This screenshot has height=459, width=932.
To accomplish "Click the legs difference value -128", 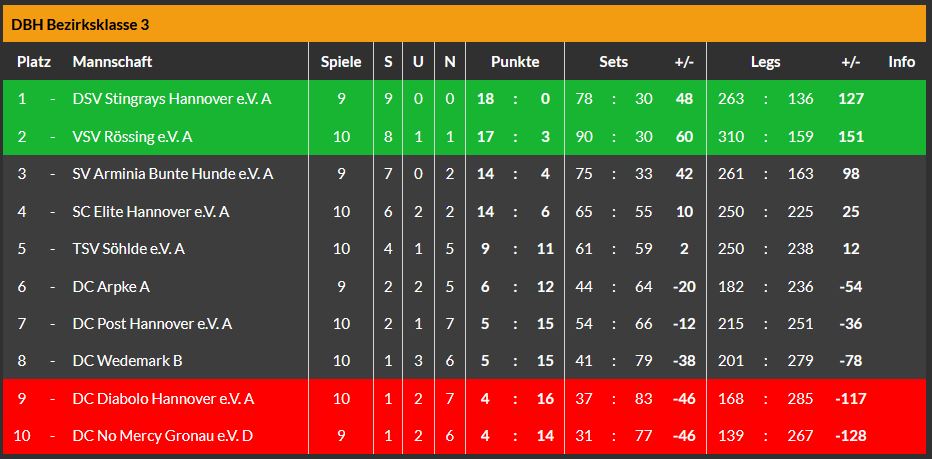I will (x=850, y=436).
